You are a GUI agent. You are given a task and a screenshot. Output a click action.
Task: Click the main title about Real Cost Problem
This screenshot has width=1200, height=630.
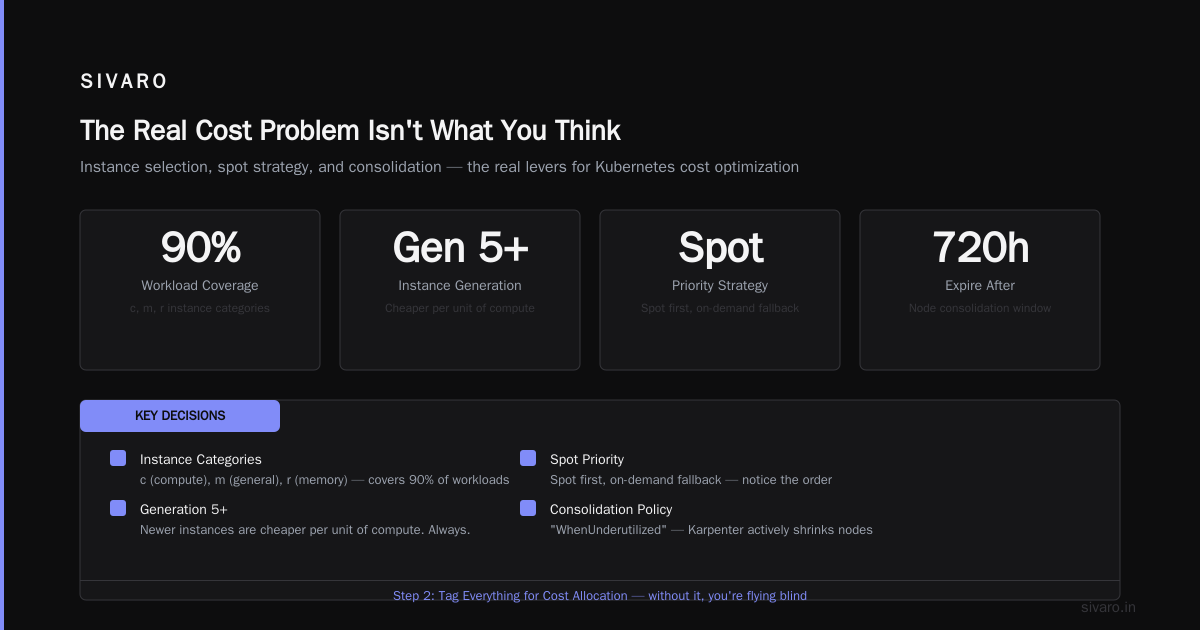click(350, 131)
